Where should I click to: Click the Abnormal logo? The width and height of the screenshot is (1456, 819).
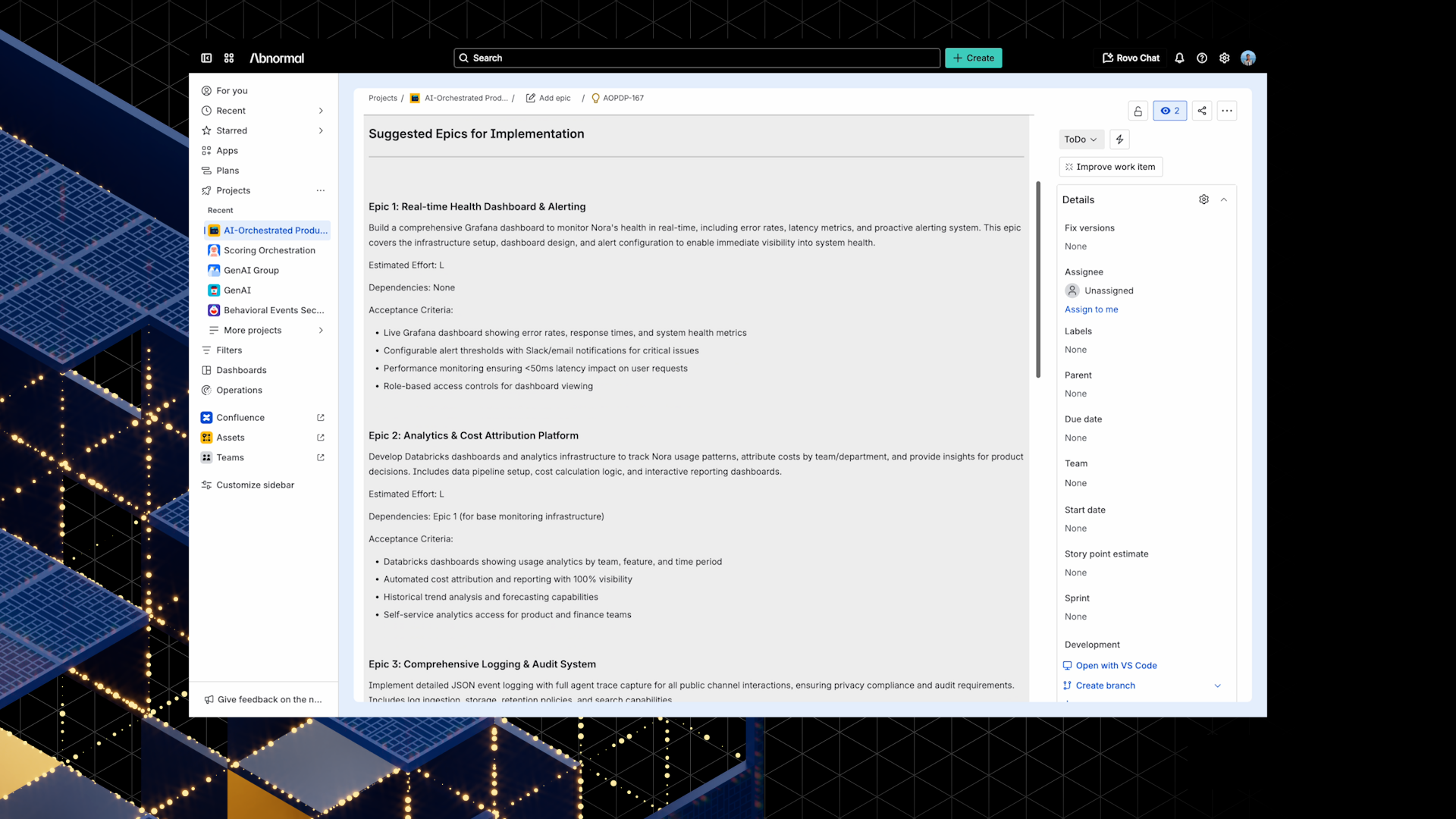pyautogui.click(x=277, y=58)
